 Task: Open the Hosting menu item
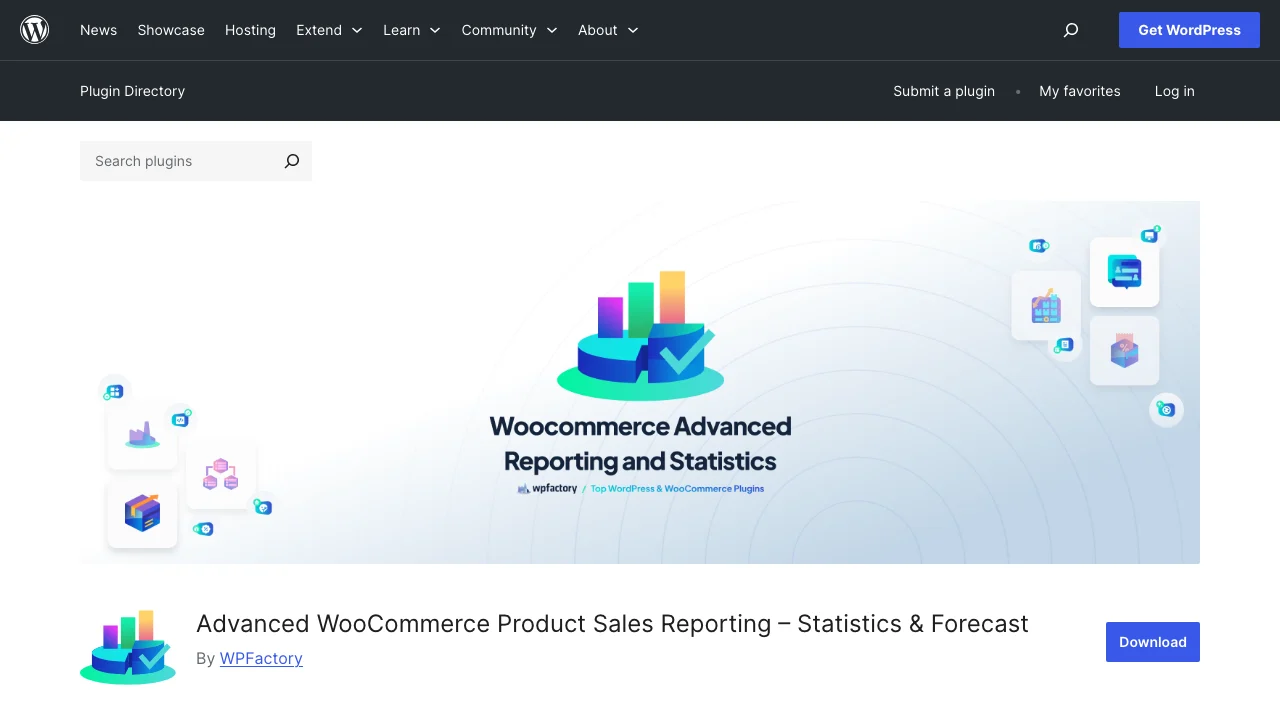(250, 30)
